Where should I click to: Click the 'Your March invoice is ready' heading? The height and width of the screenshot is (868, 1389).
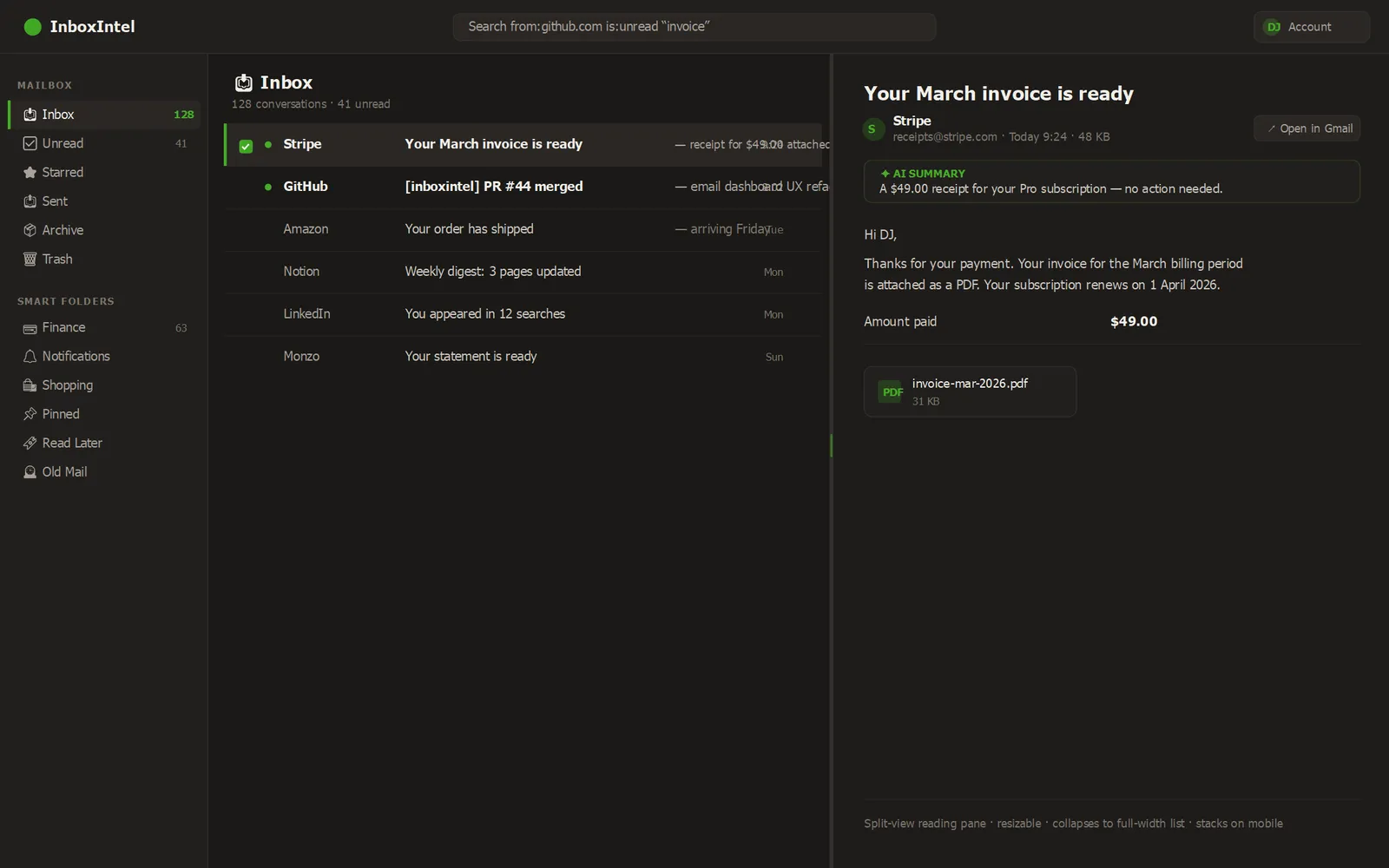tap(998, 94)
